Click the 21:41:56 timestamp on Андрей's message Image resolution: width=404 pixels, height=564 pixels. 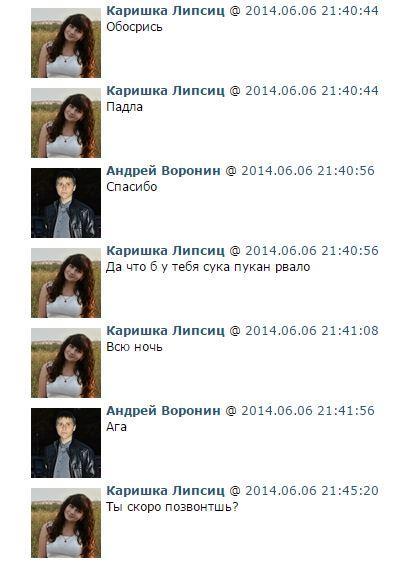pos(308,411)
